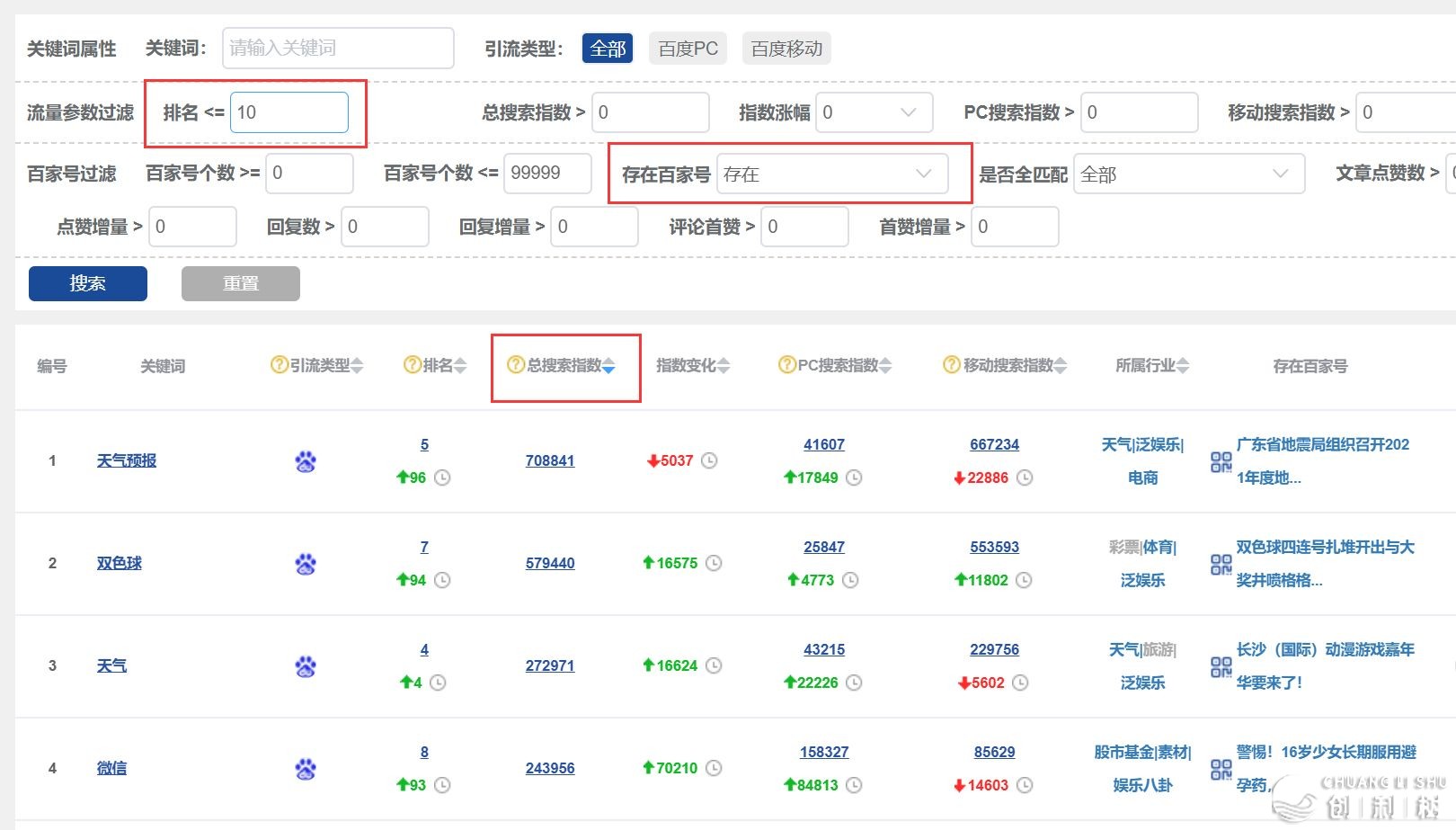Click the Baidu paw icon for 微信 row
Image resolution: width=1456 pixels, height=830 pixels.
click(x=306, y=769)
